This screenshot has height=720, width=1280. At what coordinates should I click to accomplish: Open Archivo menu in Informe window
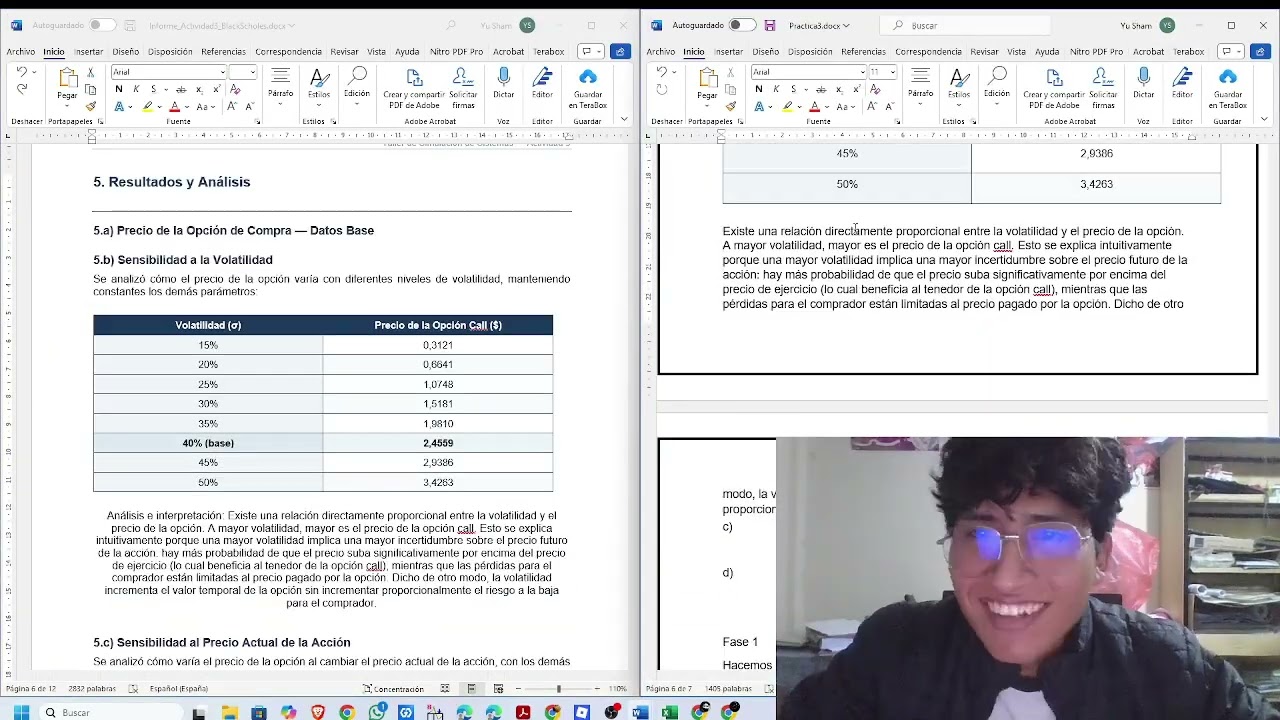tap(20, 51)
